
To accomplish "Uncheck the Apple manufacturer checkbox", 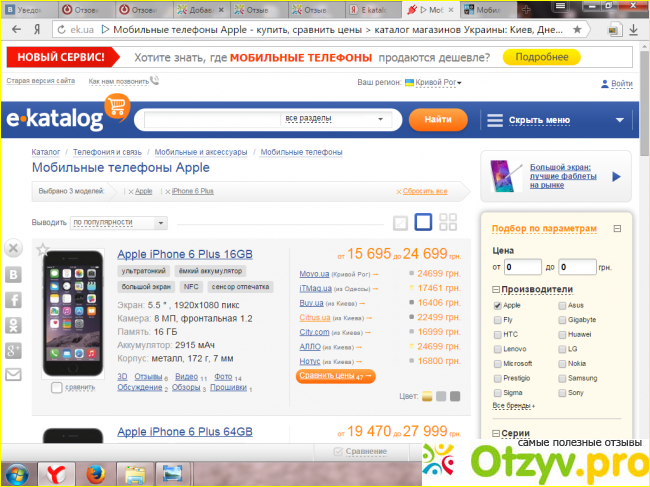I will tap(498, 305).
